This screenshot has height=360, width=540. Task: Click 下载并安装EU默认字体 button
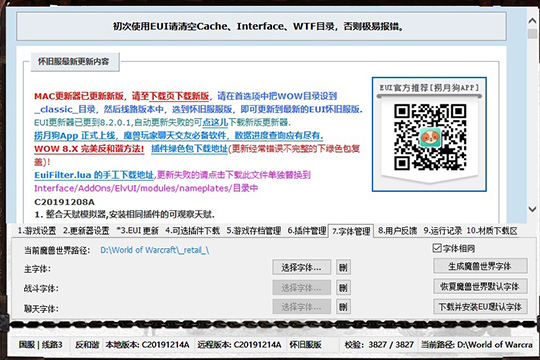click(480, 307)
